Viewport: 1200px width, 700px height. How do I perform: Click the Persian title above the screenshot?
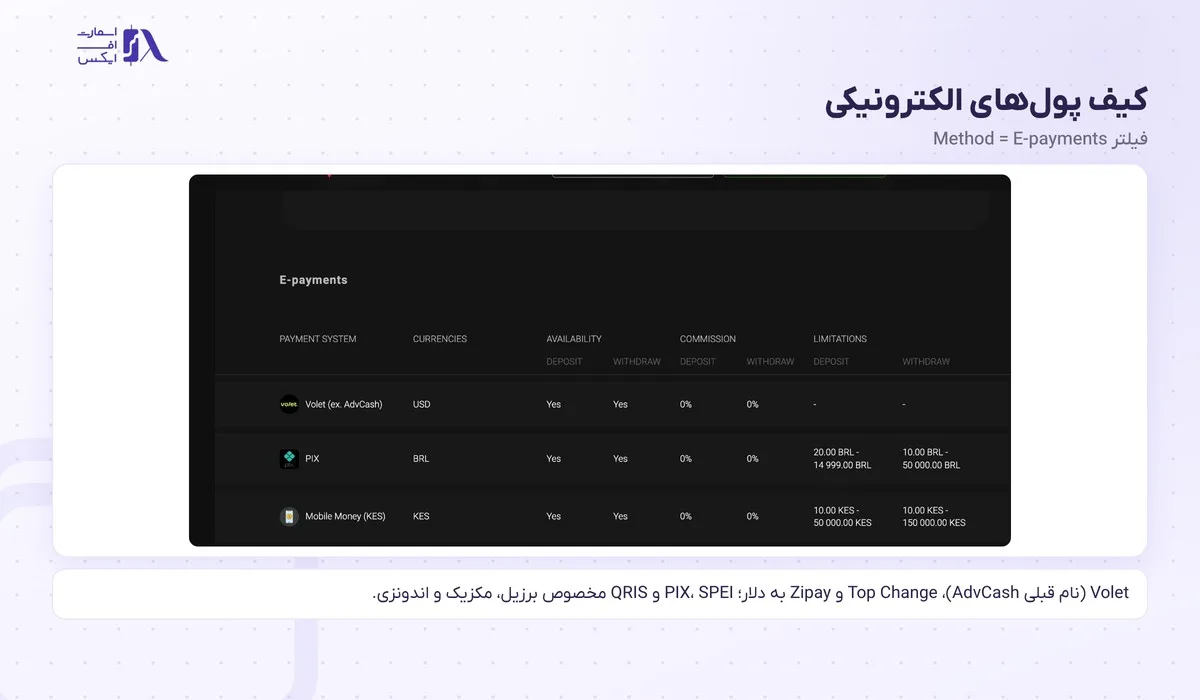point(987,101)
